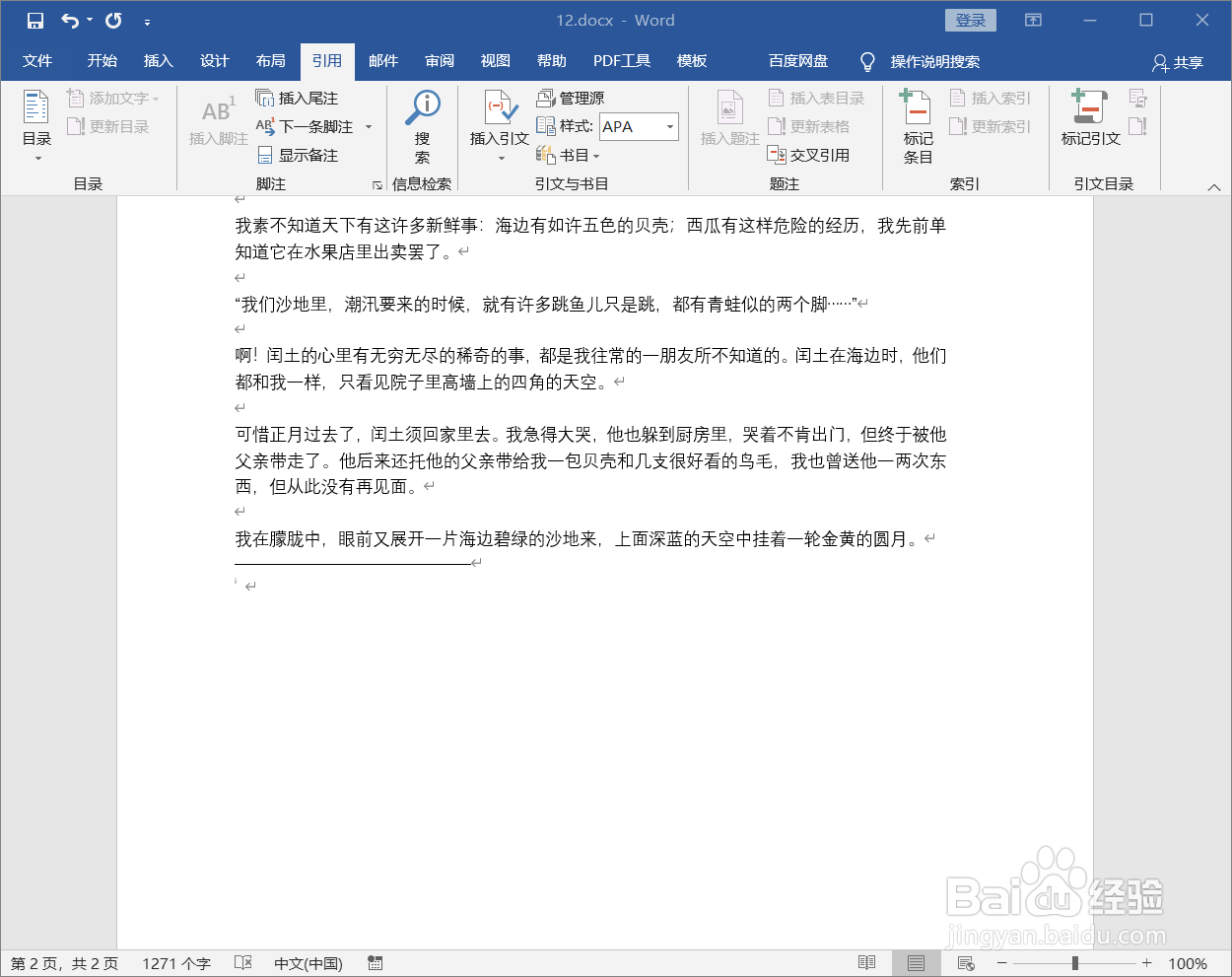The height and width of the screenshot is (977, 1232).
Task: Open the APA citation style combo box
Action: [x=639, y=126]
